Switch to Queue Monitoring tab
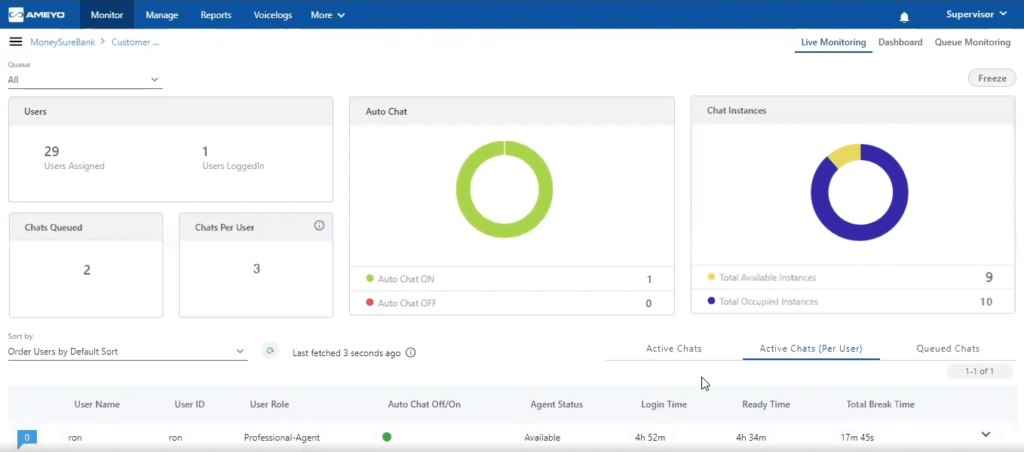The width and height of the screenshot is (1024, 452). point(972,42)
